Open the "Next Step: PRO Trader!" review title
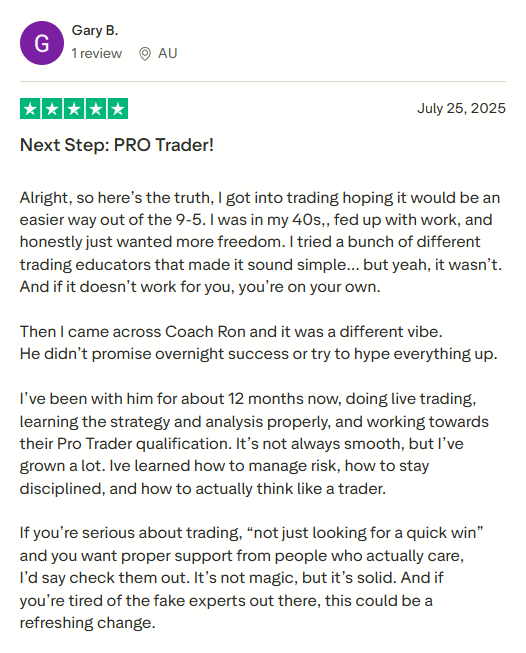The image size is (526, 653). point(117,145)
